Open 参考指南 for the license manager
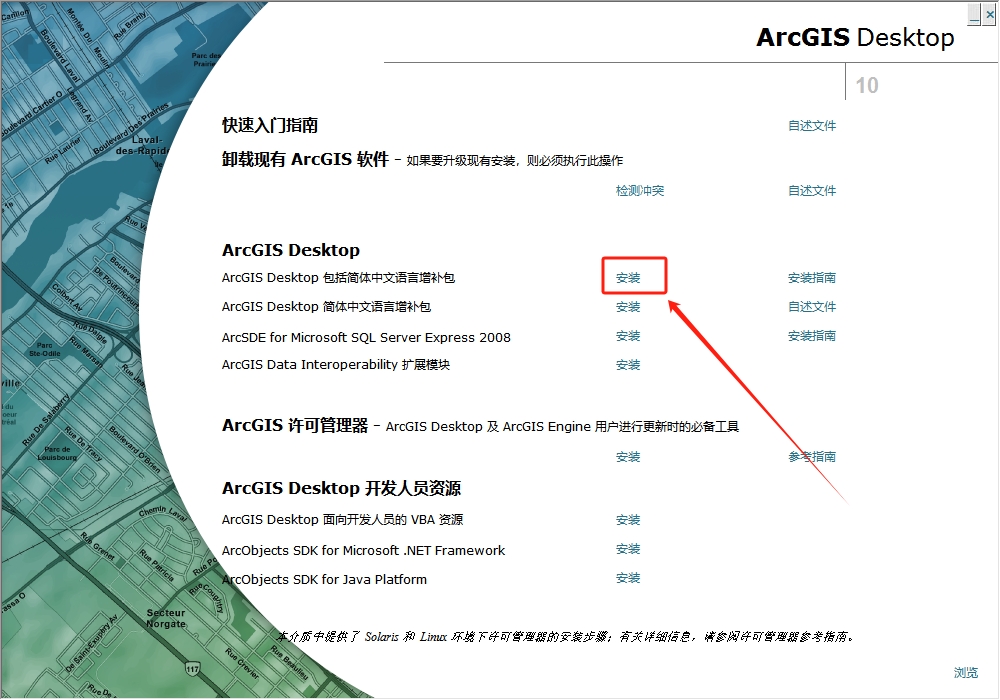Viewport: 1000px width, 700px height. point(812,456)
